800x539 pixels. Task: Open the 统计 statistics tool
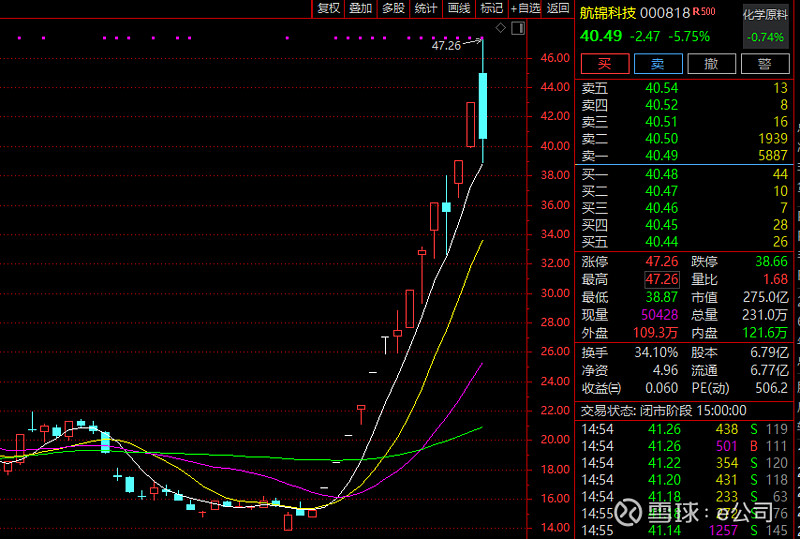coord(426,8)
